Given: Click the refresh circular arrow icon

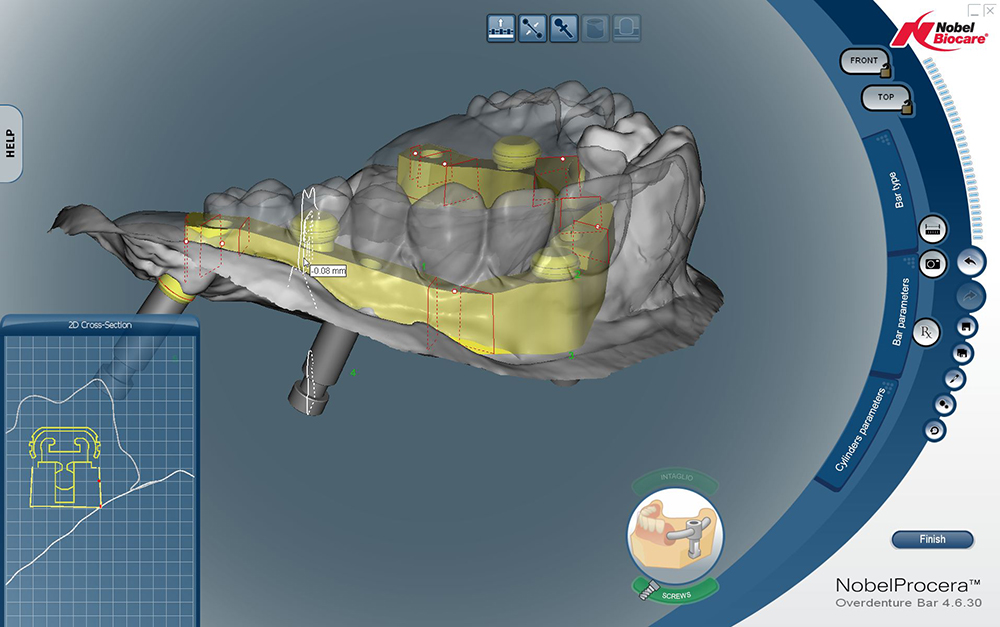Looking at the screenshot, I should (x=935, y=430).
